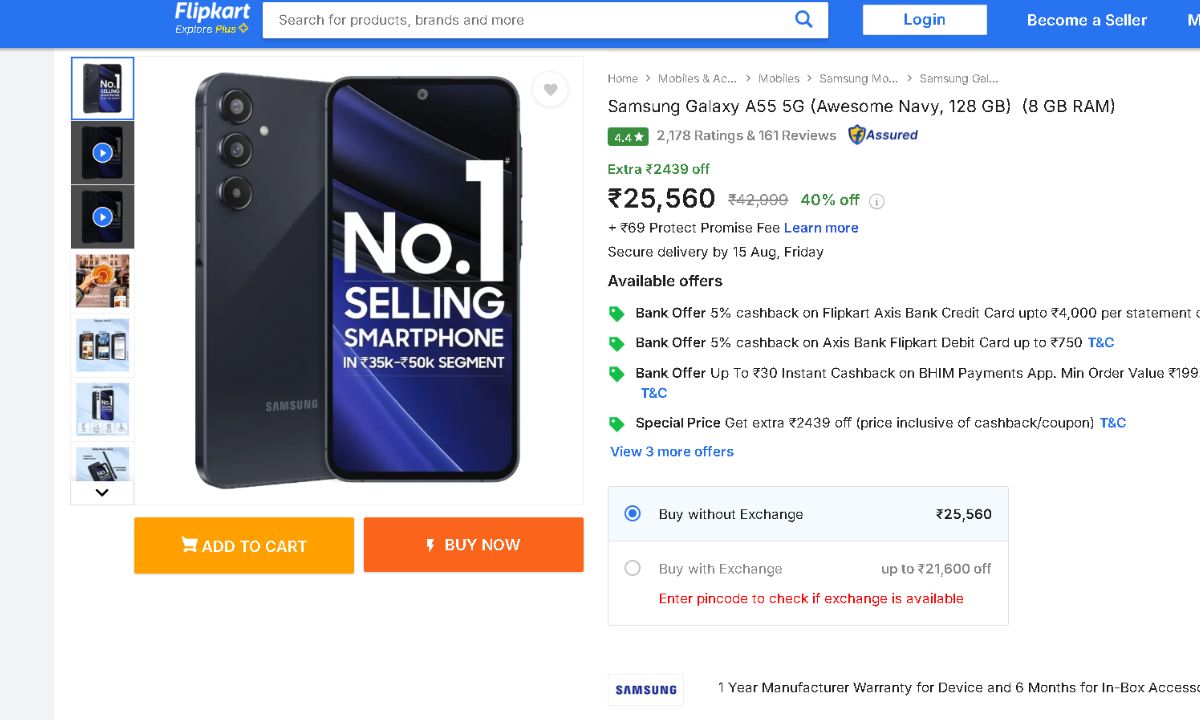Add product to wishlist with heart icon
The image size is (1200, 720).
pos(550,90)
